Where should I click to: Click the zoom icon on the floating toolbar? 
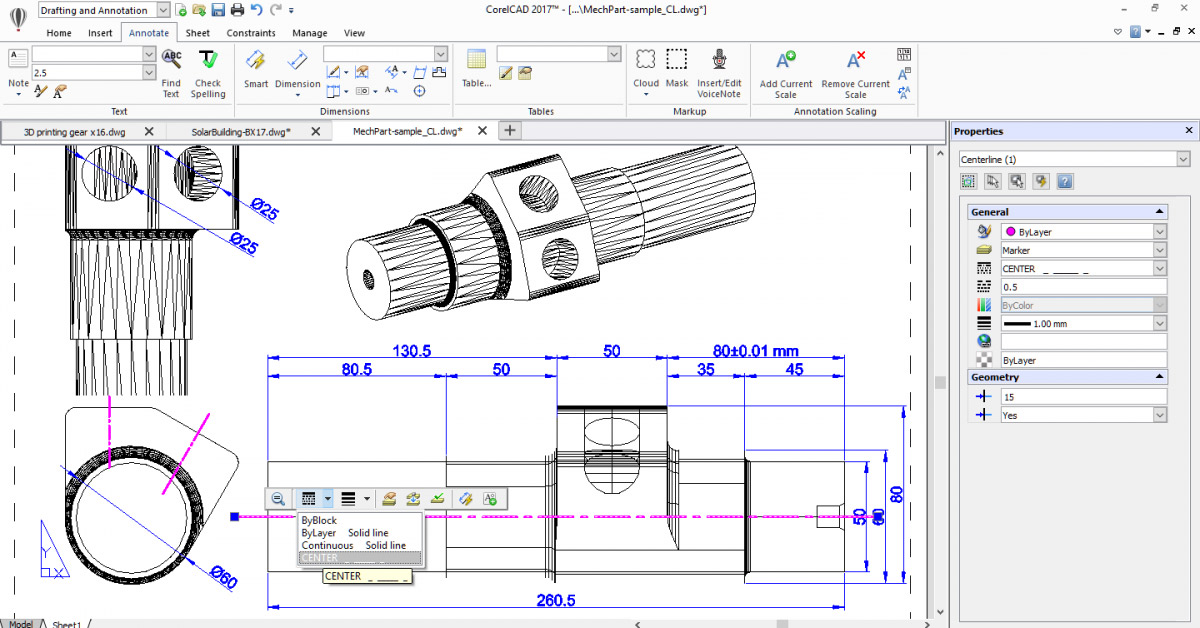[278, 498]
